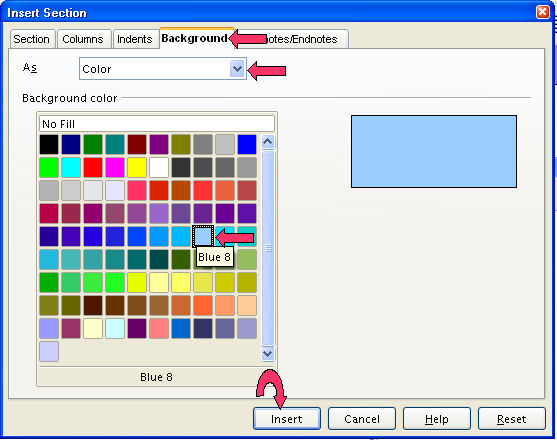This screenshot has width=557, height=440.
Task: Pick the pure red swatch
Action: pos(93,167)
